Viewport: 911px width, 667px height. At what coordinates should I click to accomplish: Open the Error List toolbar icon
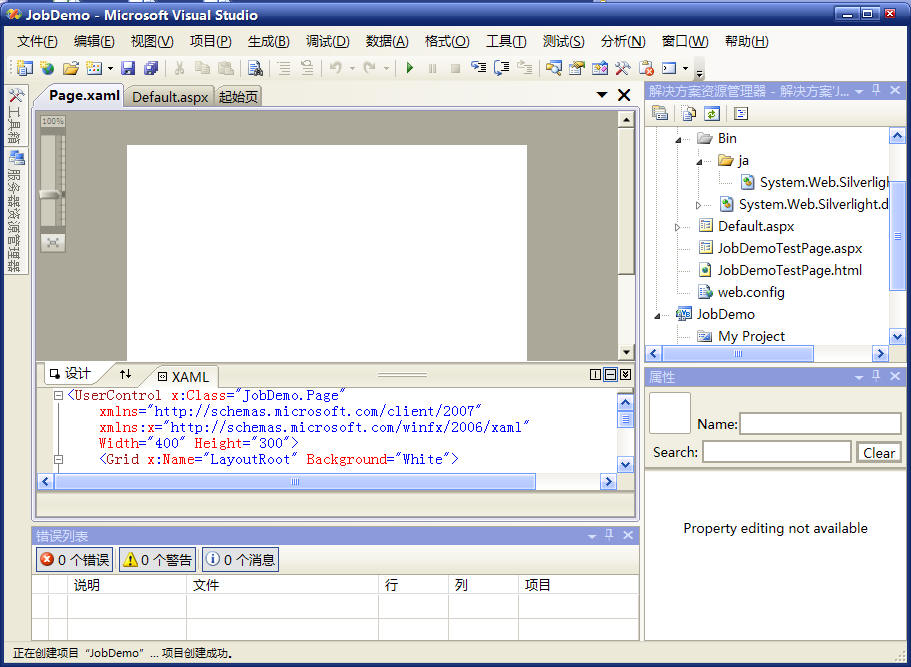646,68
